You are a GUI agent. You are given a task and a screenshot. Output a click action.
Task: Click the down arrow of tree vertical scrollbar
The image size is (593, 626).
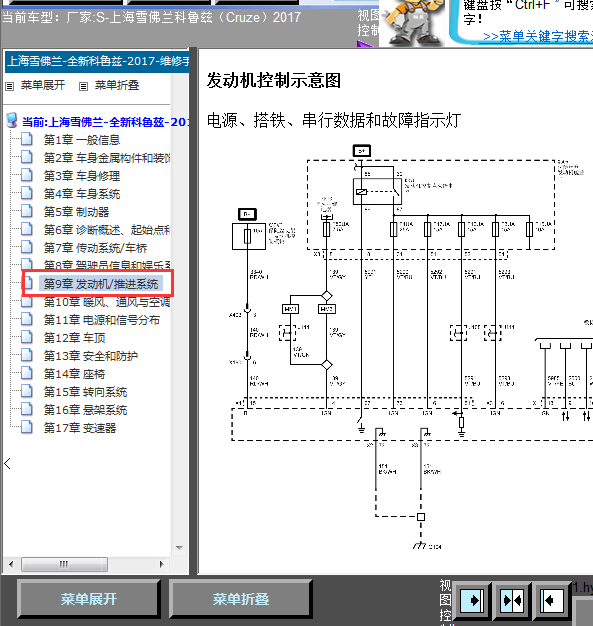[179, 548]
